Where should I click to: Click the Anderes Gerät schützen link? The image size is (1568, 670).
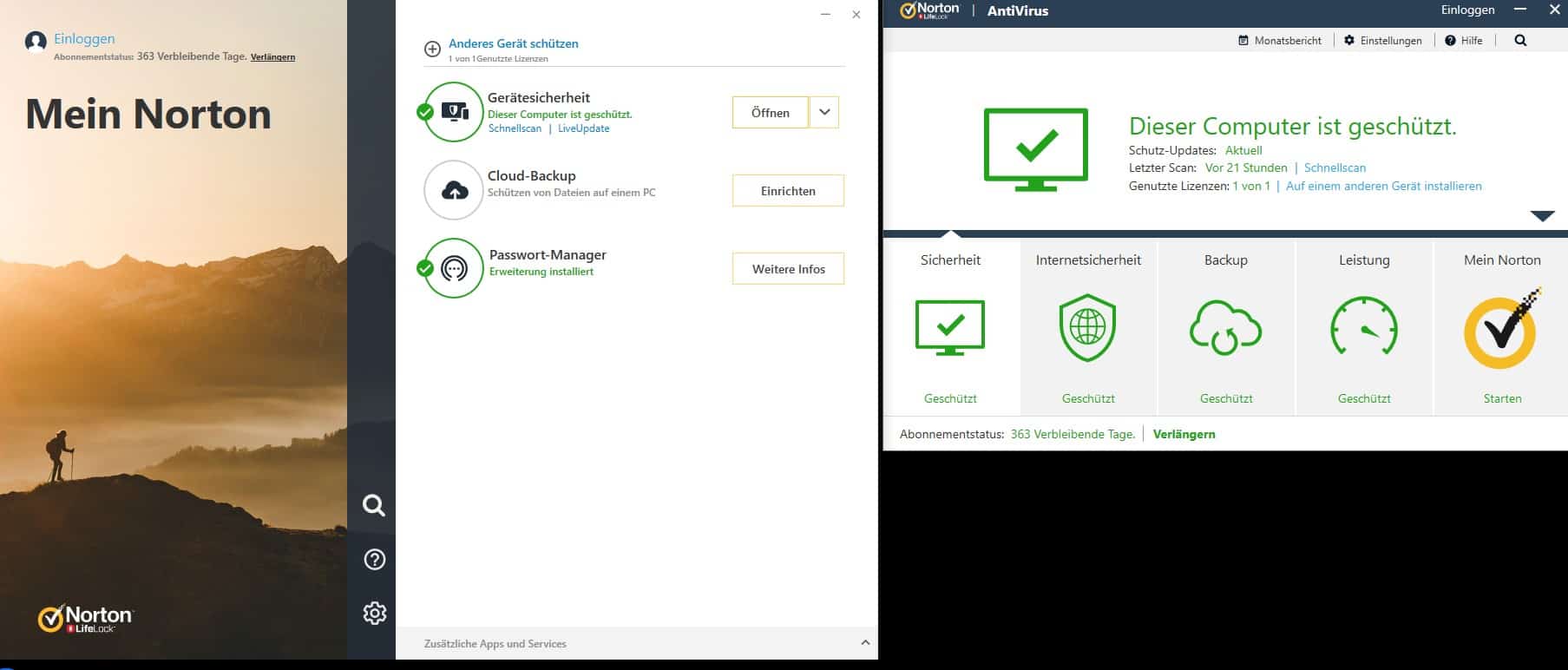[514, 43]
